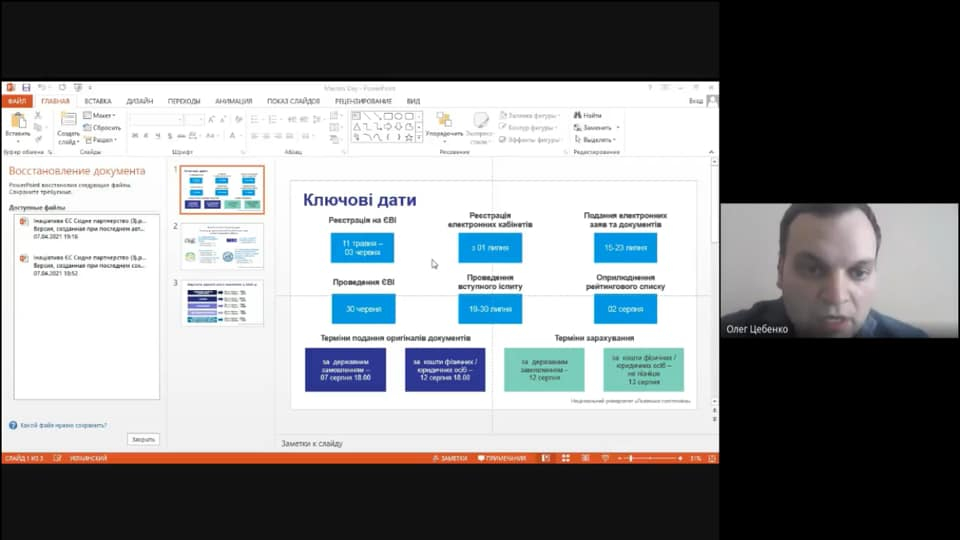Click the font color A icon
Screen dimensions: 960x540
tap(233, 136)
